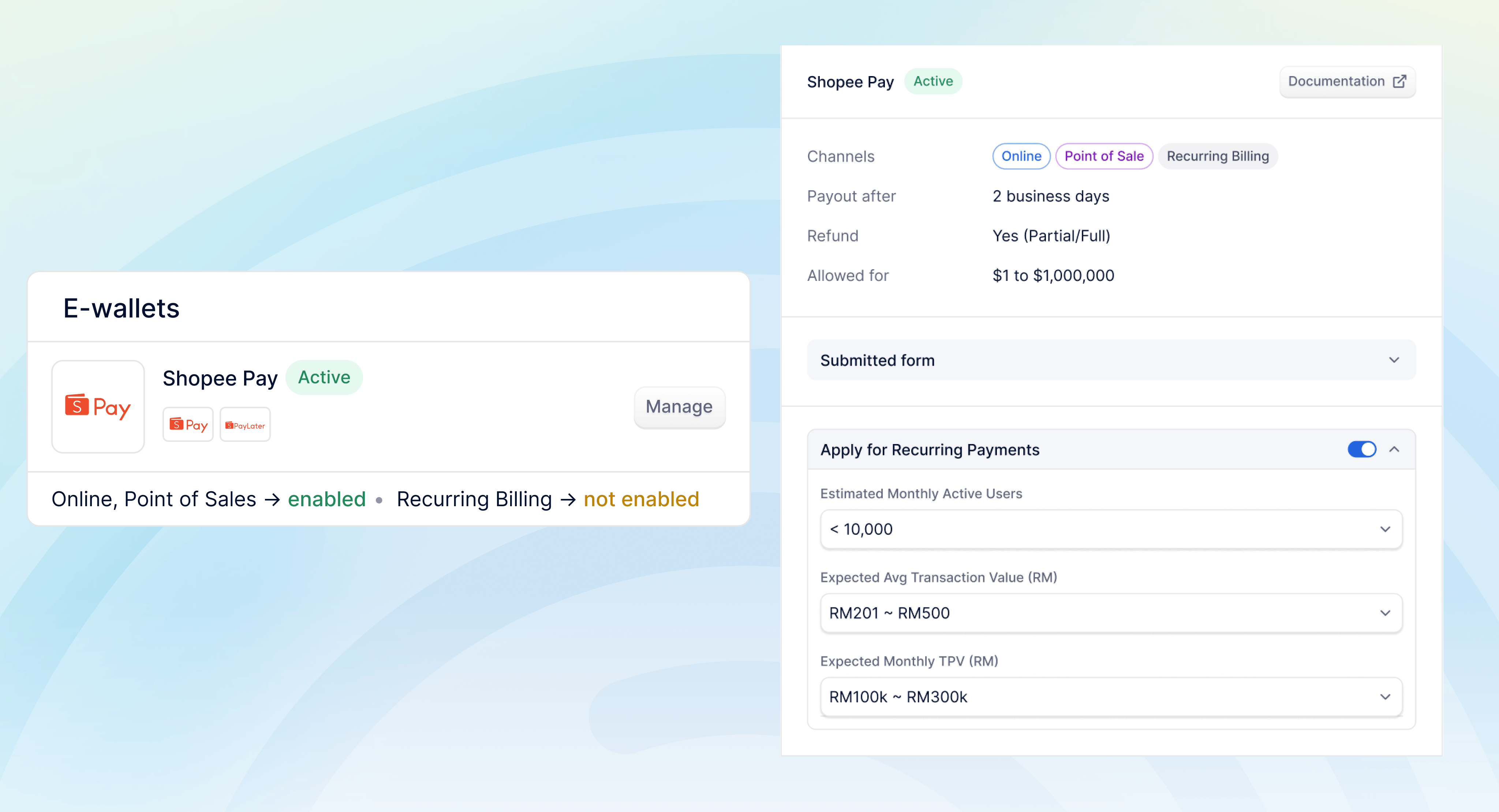
Task: Click the Shopee Pay title in the detail panel
Action: (850, 82)
